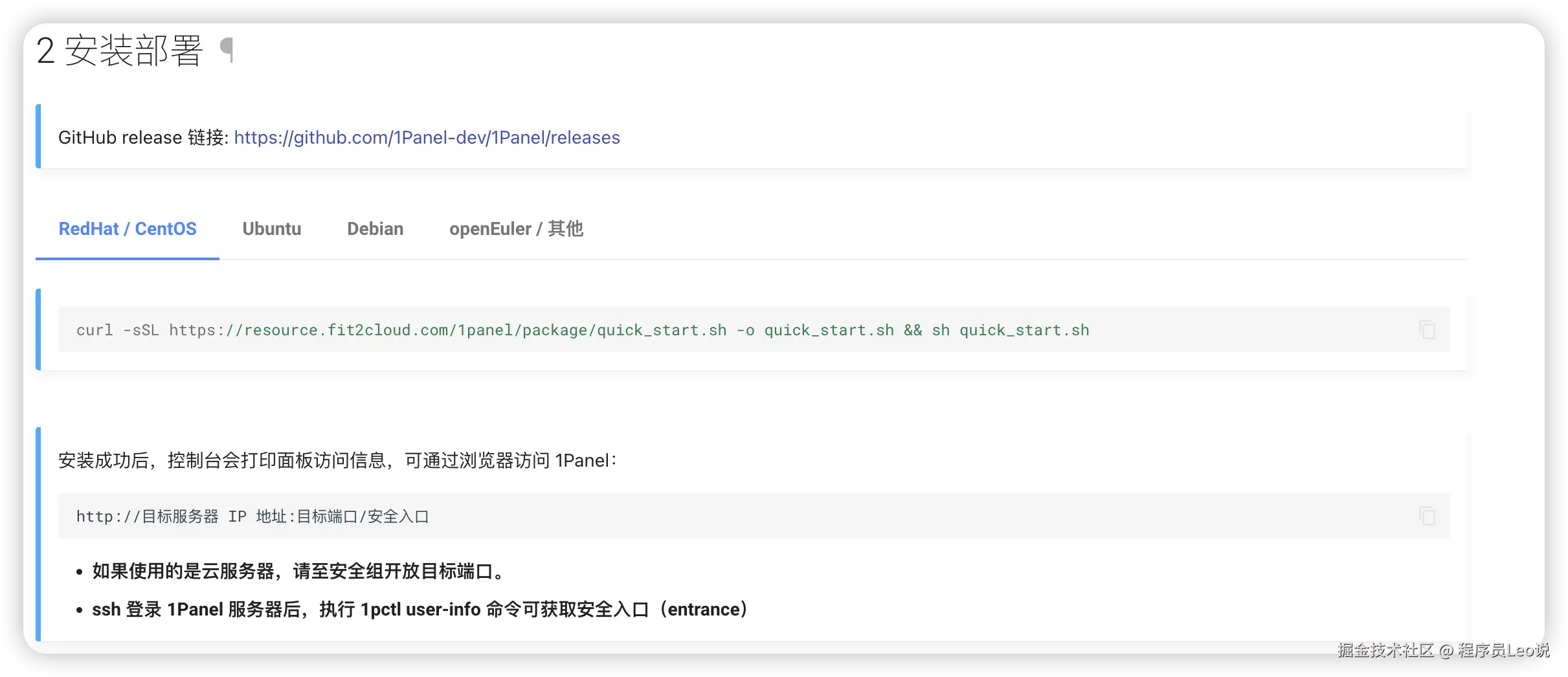This screenshot has width=1568, height=677.
Task: Select the RedHat / CentOS tab
Action: pyautogui.click(x=128, y=229)
